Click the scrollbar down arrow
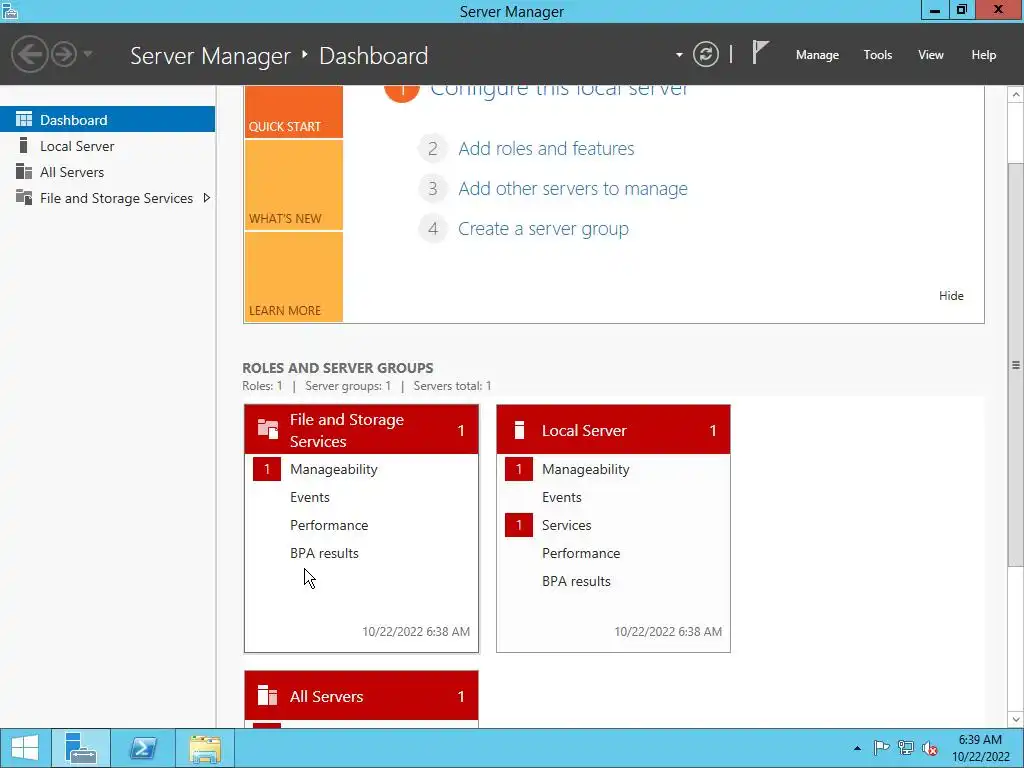 pyautogui.click(x=1016, y=719)
